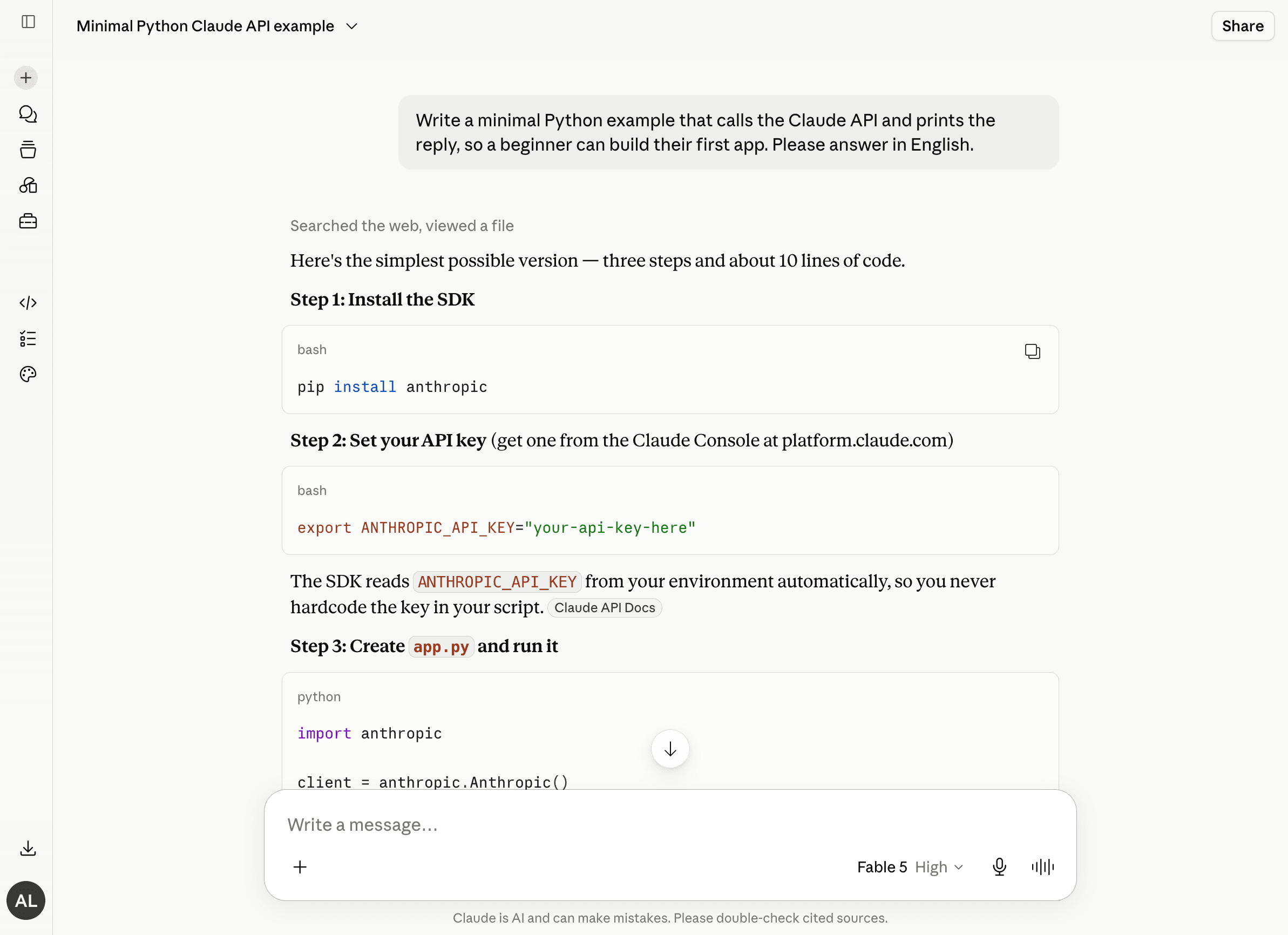
Task: Open the checklist tasks icon
Action: pyautogui.click(x=28, y=338)
